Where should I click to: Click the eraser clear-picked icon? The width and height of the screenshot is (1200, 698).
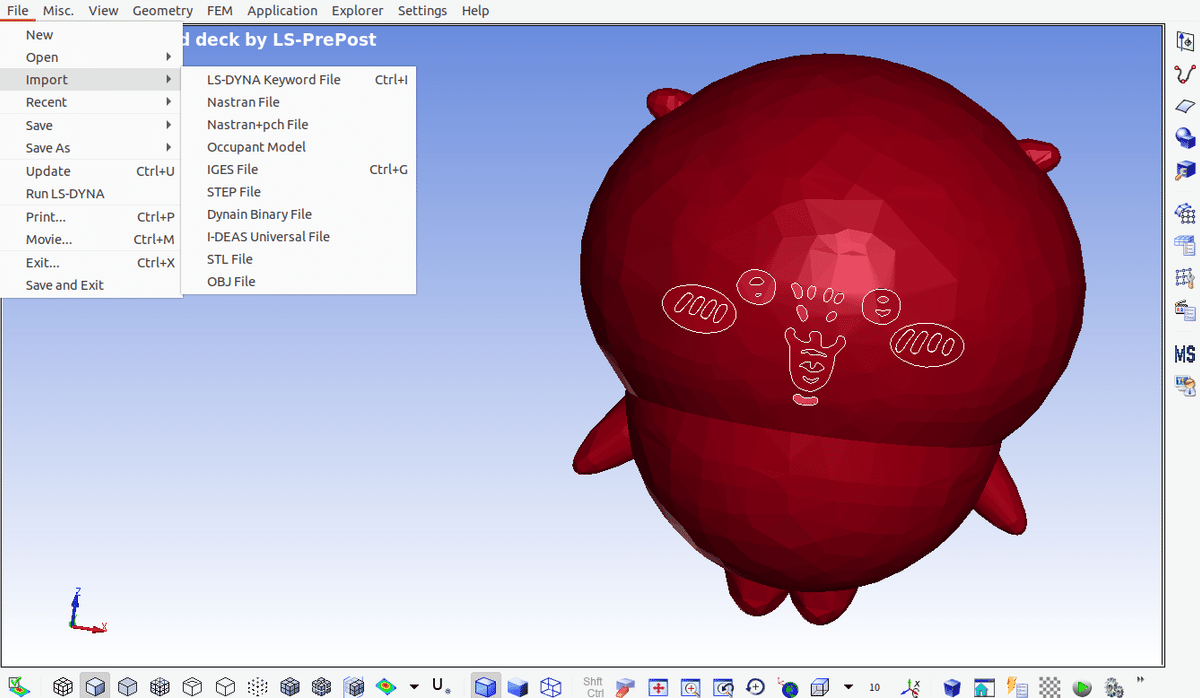point(625,686)
